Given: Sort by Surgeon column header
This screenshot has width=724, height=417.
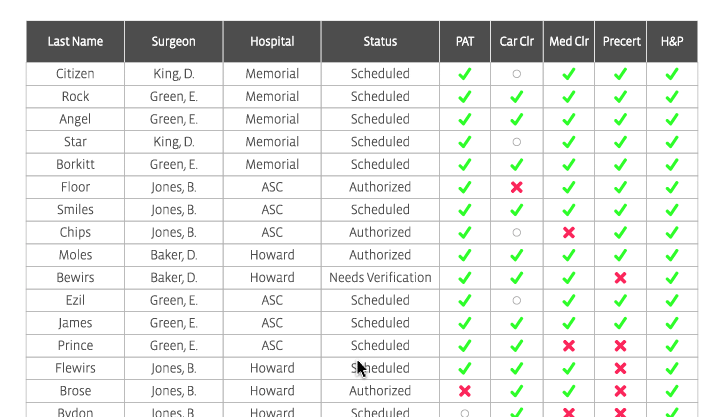Looking at the screenshot, I should 173,42.
